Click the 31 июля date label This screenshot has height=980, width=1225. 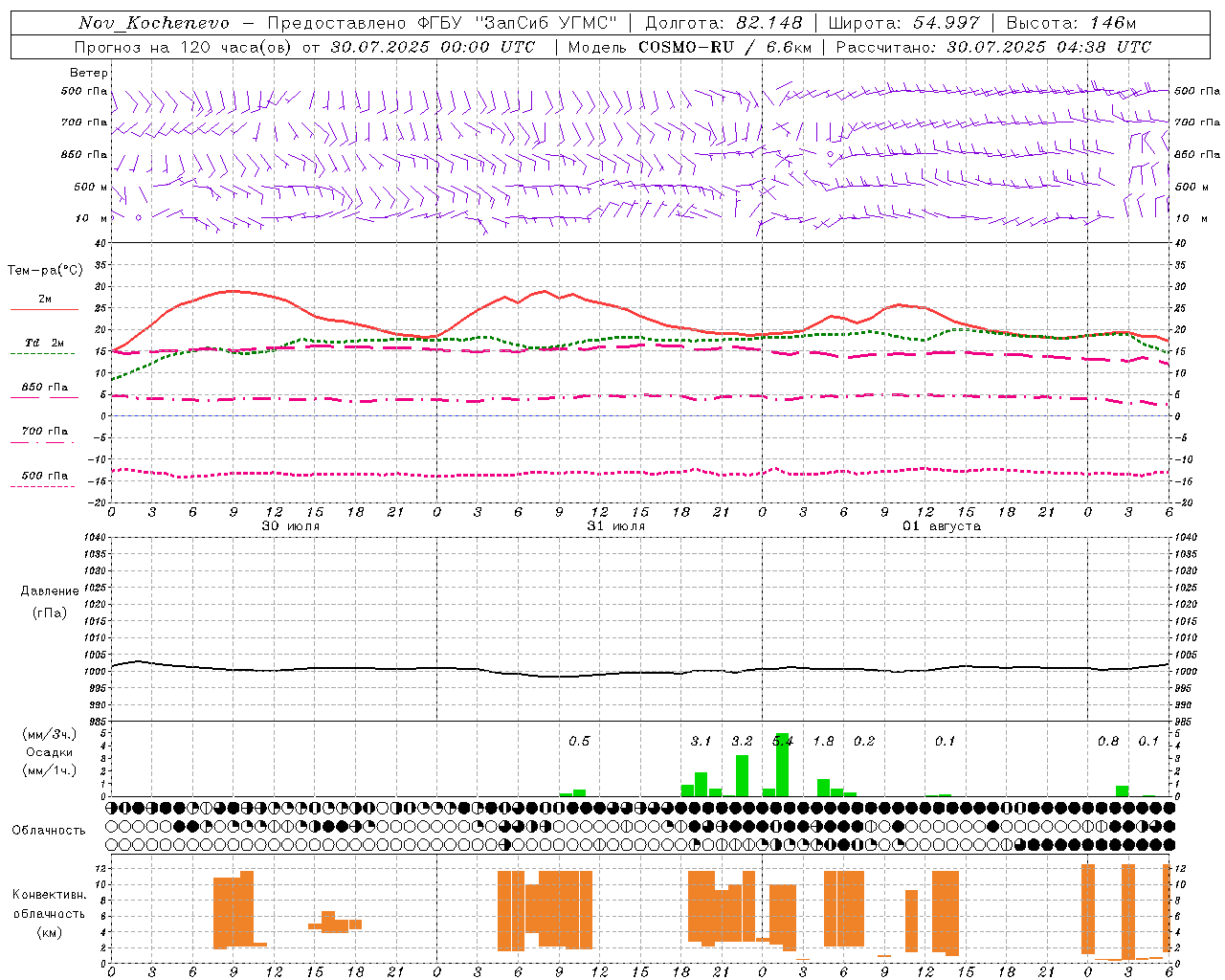click(x=616, y=526)
